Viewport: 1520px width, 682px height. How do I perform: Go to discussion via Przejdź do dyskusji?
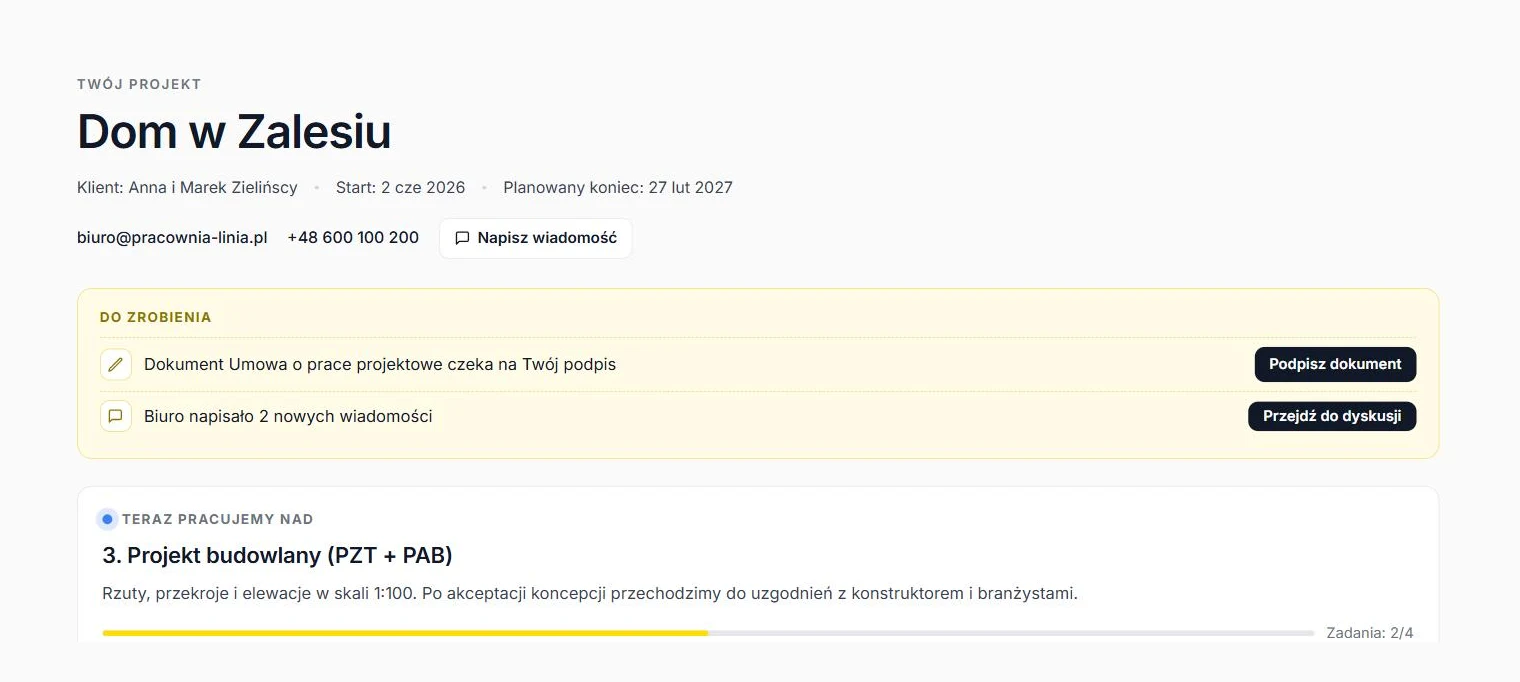1332,416
